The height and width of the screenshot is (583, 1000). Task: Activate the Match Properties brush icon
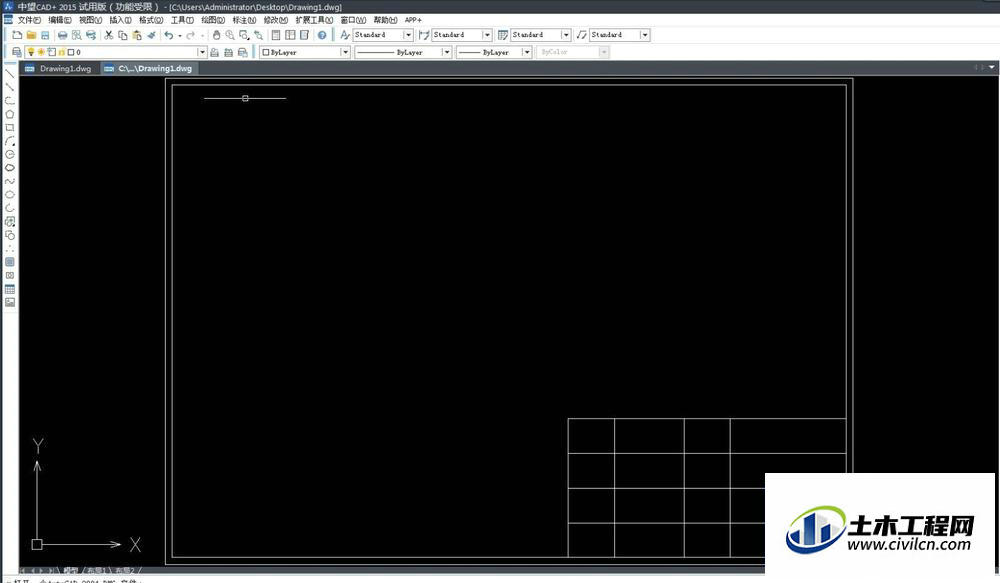click(x=151, y=35)
